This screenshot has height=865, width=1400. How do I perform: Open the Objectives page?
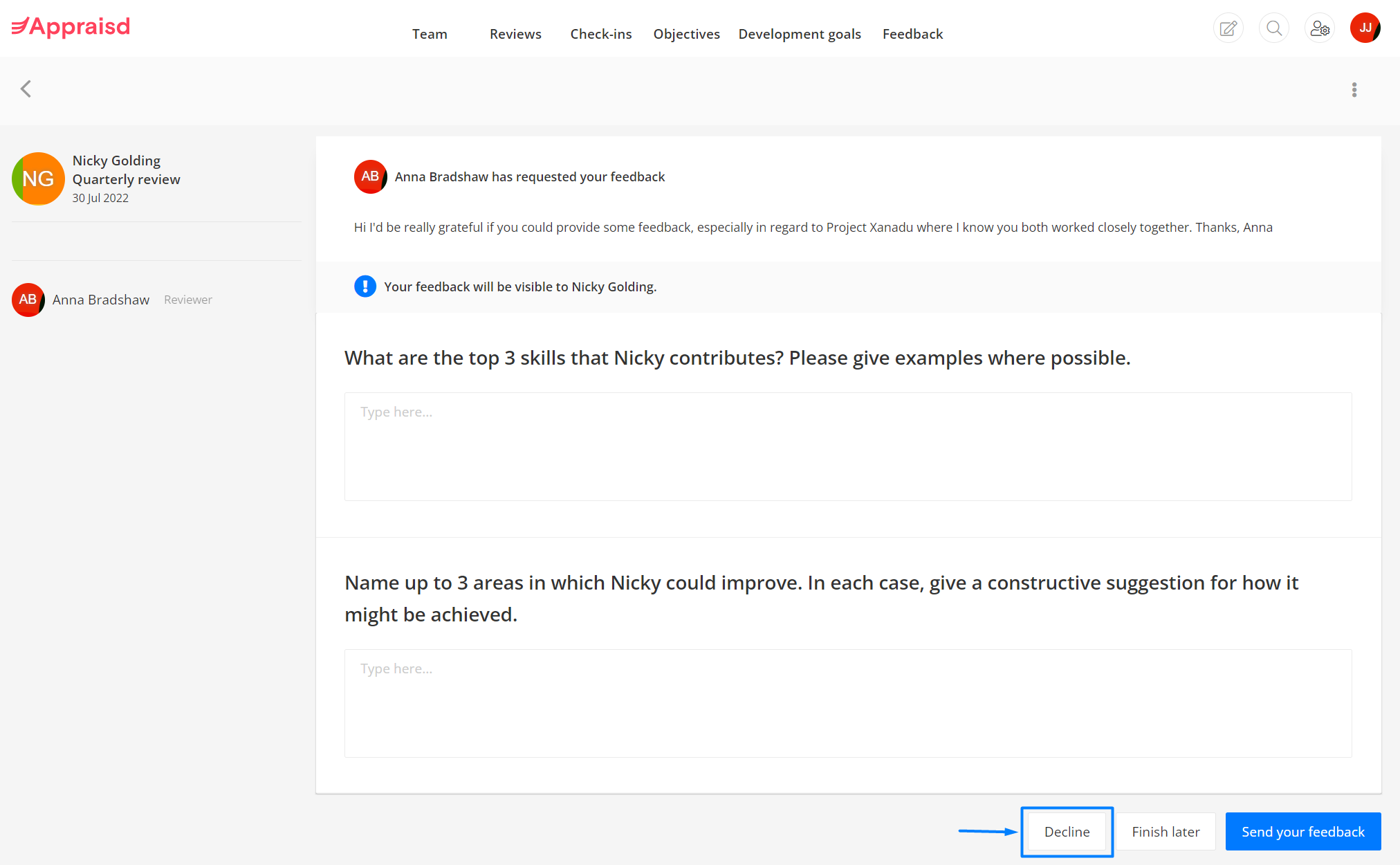687,34
